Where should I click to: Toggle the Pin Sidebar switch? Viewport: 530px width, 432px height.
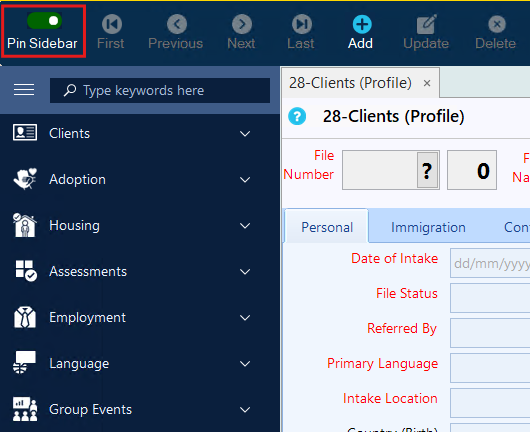pyautogui.click(x=44, y=21)
